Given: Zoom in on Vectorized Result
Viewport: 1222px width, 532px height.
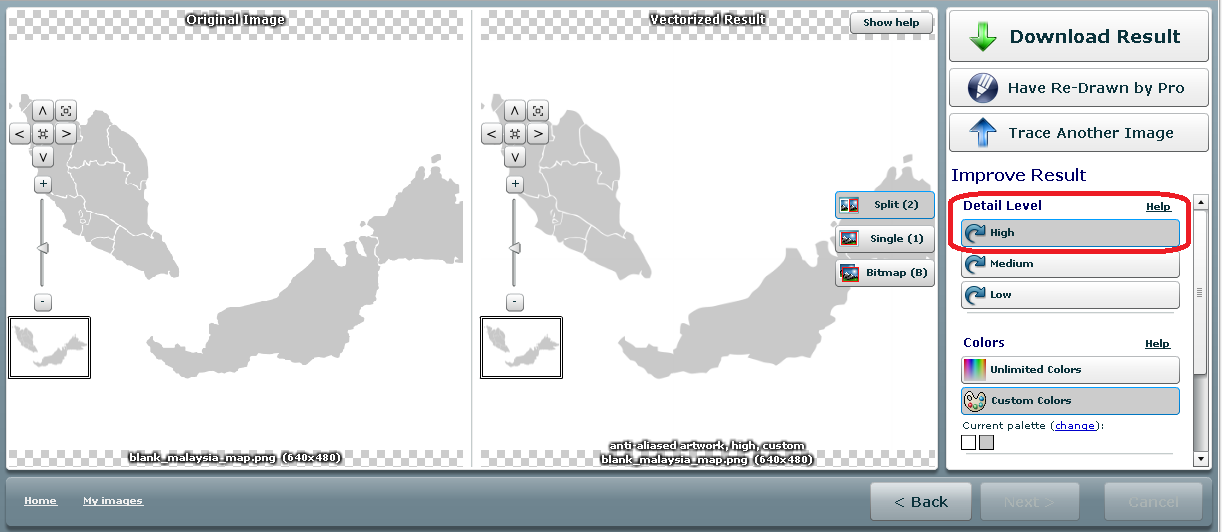Looking at the screenshot, I should (x=515, y=184).
